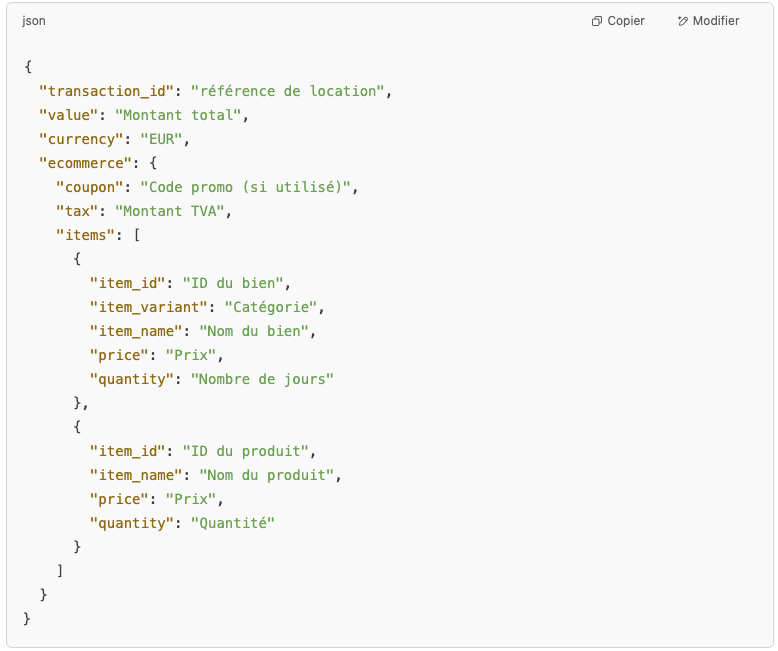
Task: Click the Modifier button
Action: [x=708, y=21]
